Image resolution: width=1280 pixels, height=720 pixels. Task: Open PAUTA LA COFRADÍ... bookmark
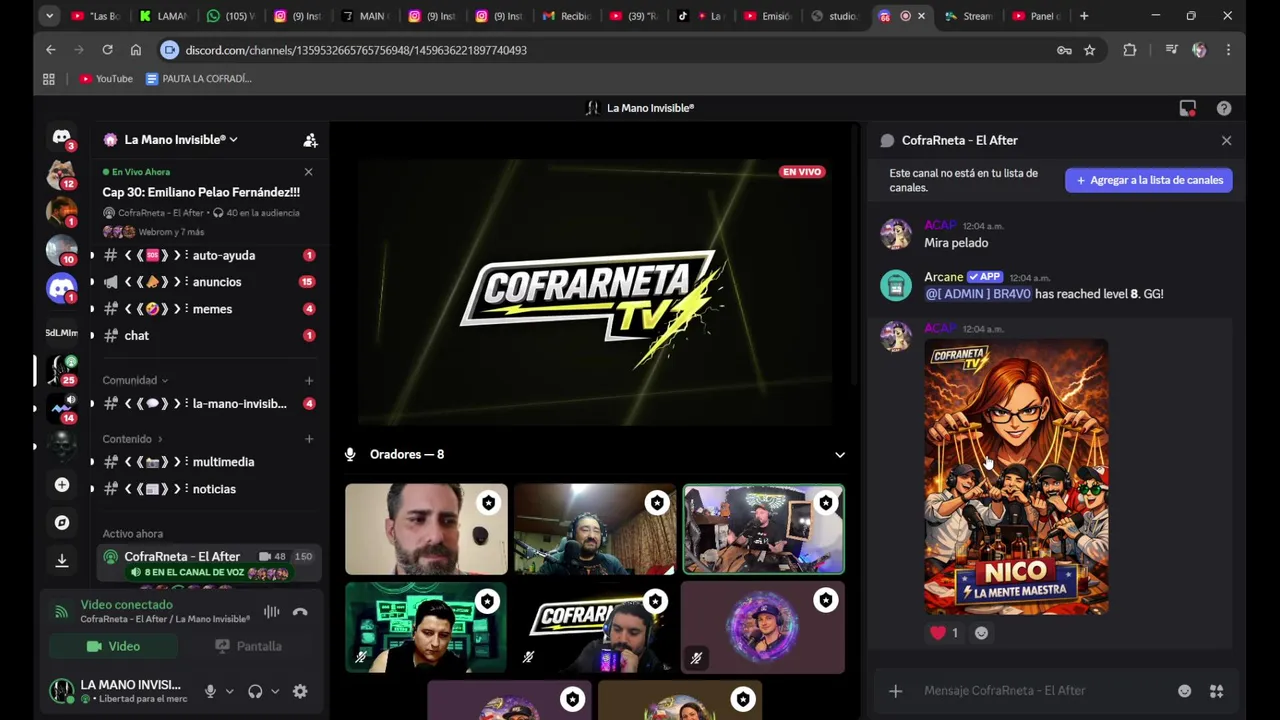click(x=198, y=79)
